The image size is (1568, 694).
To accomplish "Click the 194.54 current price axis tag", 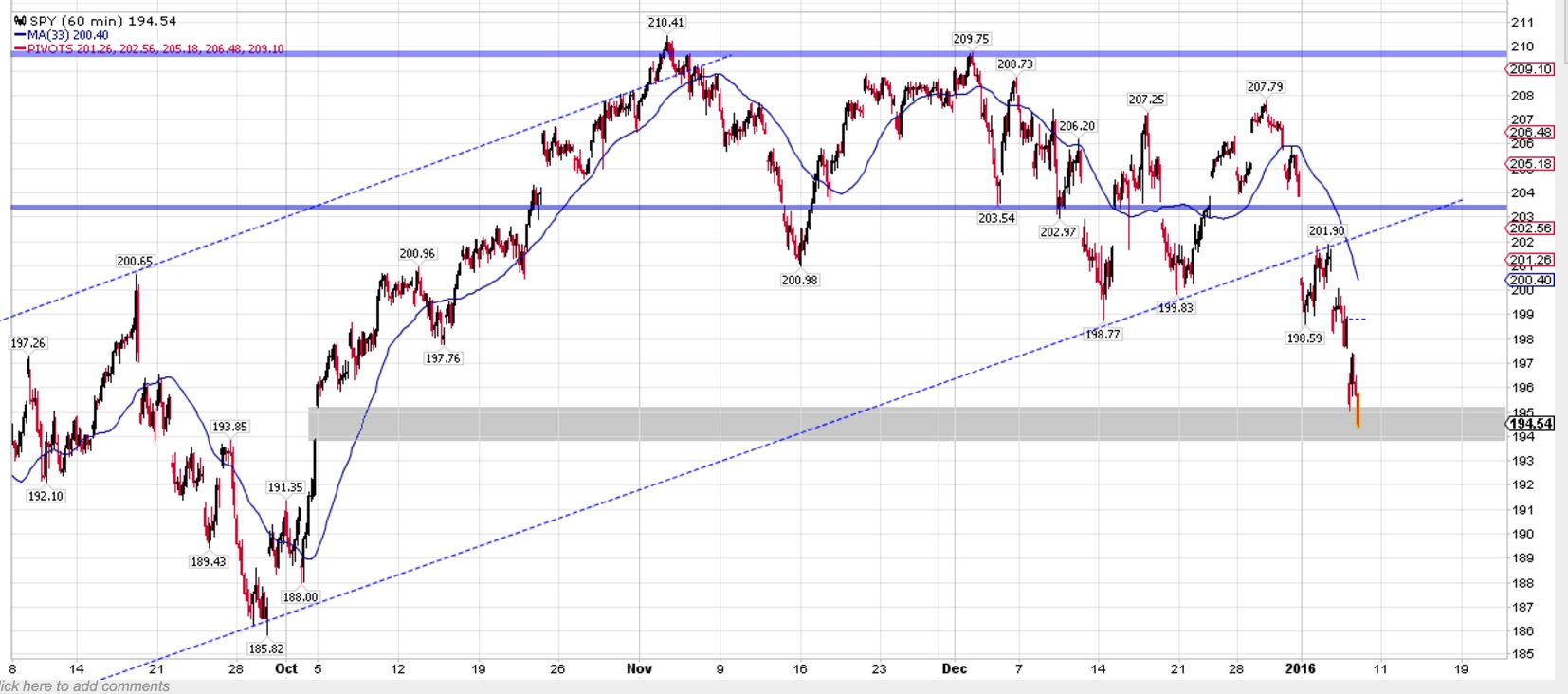I will [1531, 424].
